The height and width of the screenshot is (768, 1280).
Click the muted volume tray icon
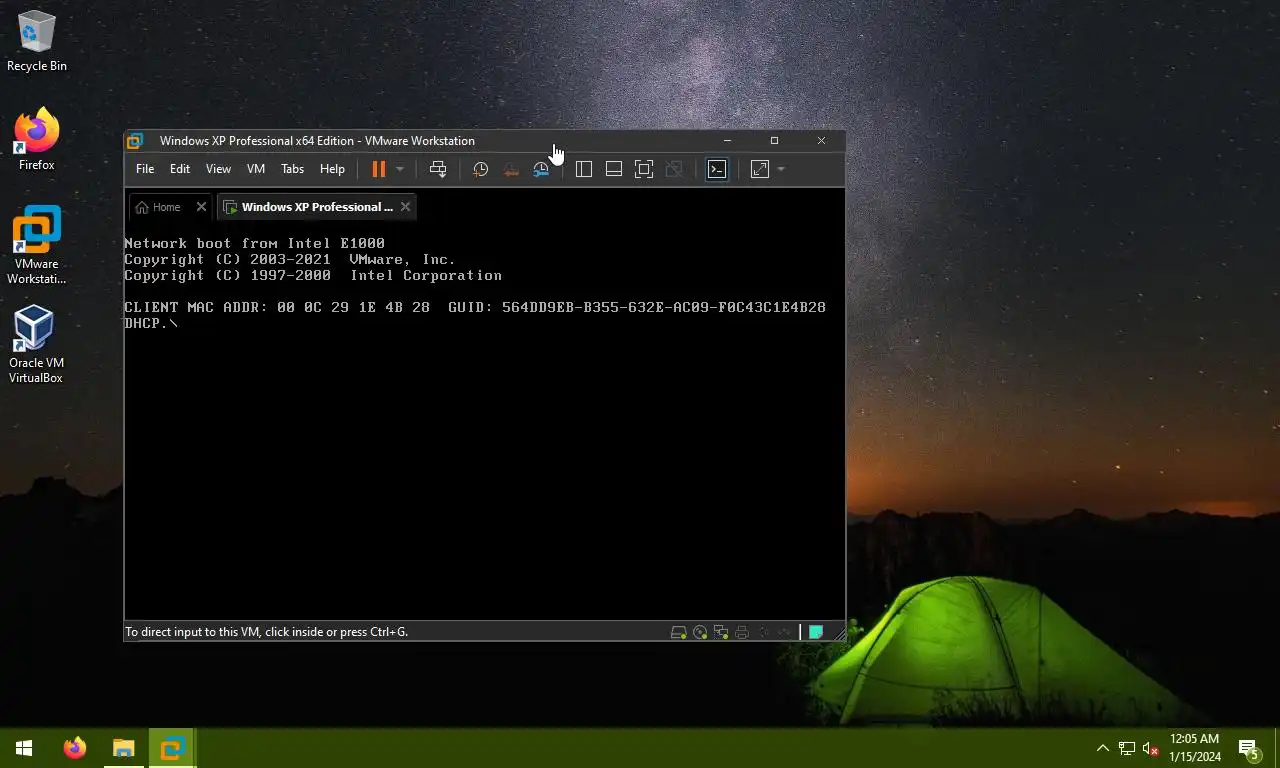[1150, 748]
